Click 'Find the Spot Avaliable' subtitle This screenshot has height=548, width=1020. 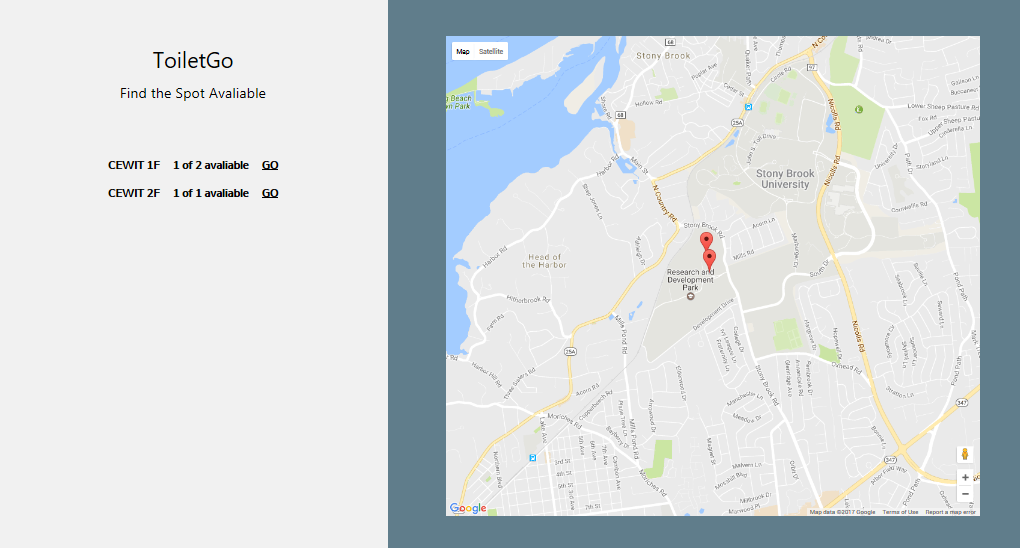click(193, 93)
